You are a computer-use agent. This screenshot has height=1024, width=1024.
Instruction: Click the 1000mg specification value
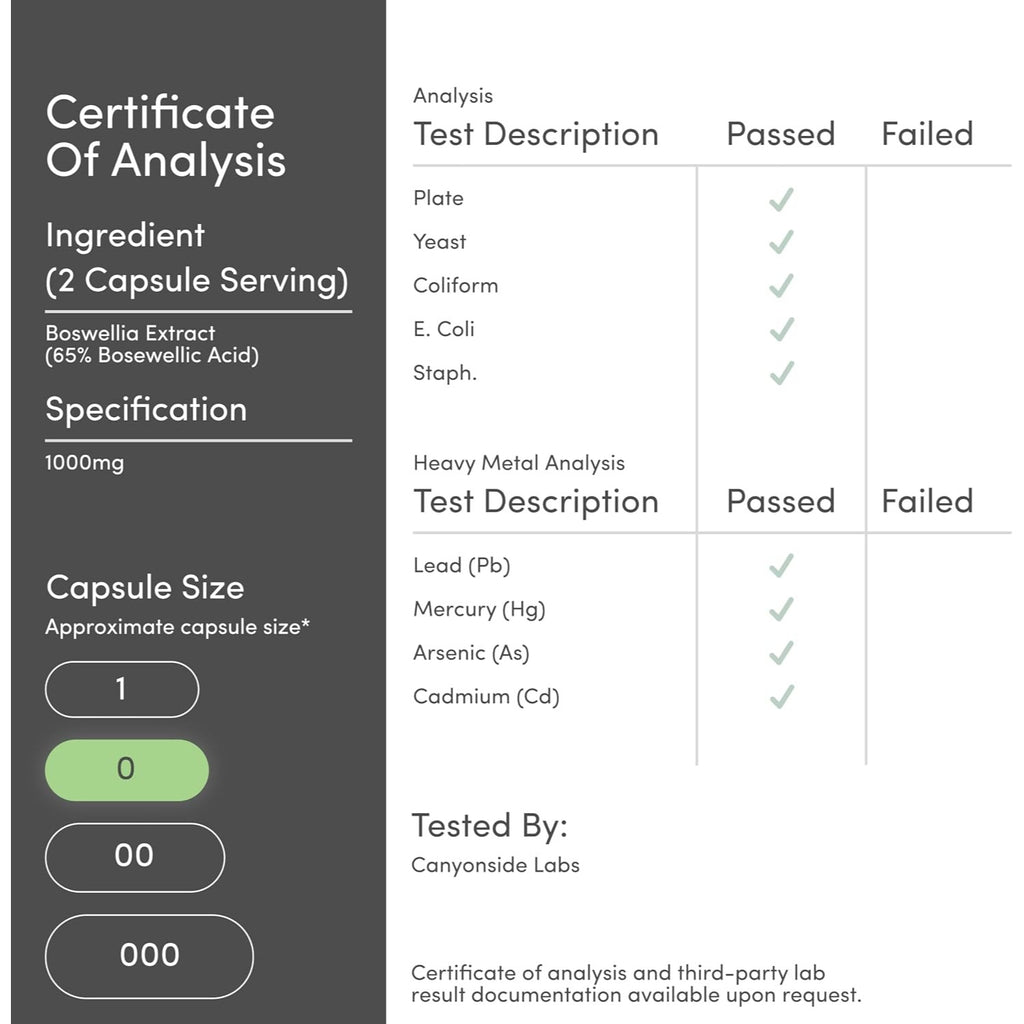[84, 463]
